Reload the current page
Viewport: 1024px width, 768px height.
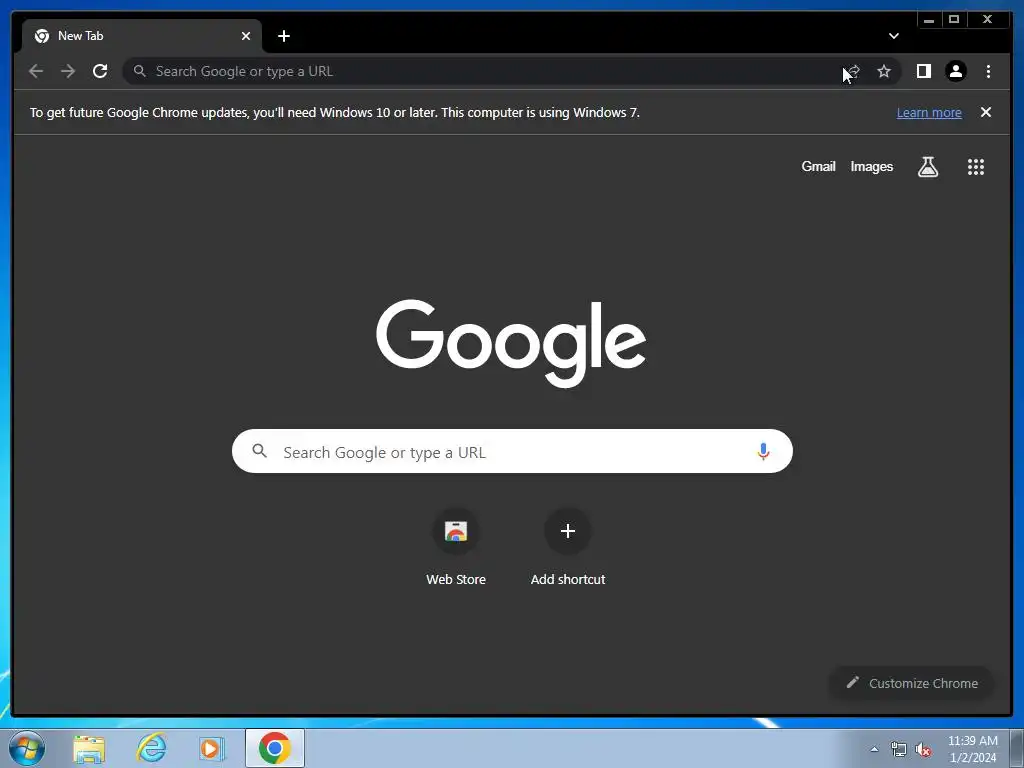(x=100, y=71)
